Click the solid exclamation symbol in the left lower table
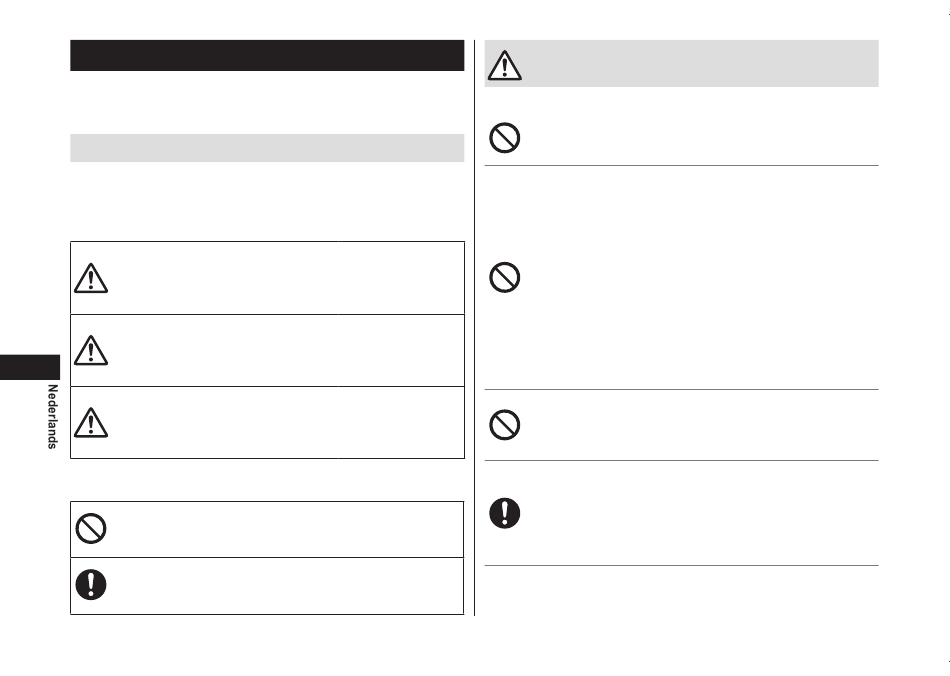Image resolution: width=950 pixels, height=676 pixels. pyautogui.click(x=91, y=585)
